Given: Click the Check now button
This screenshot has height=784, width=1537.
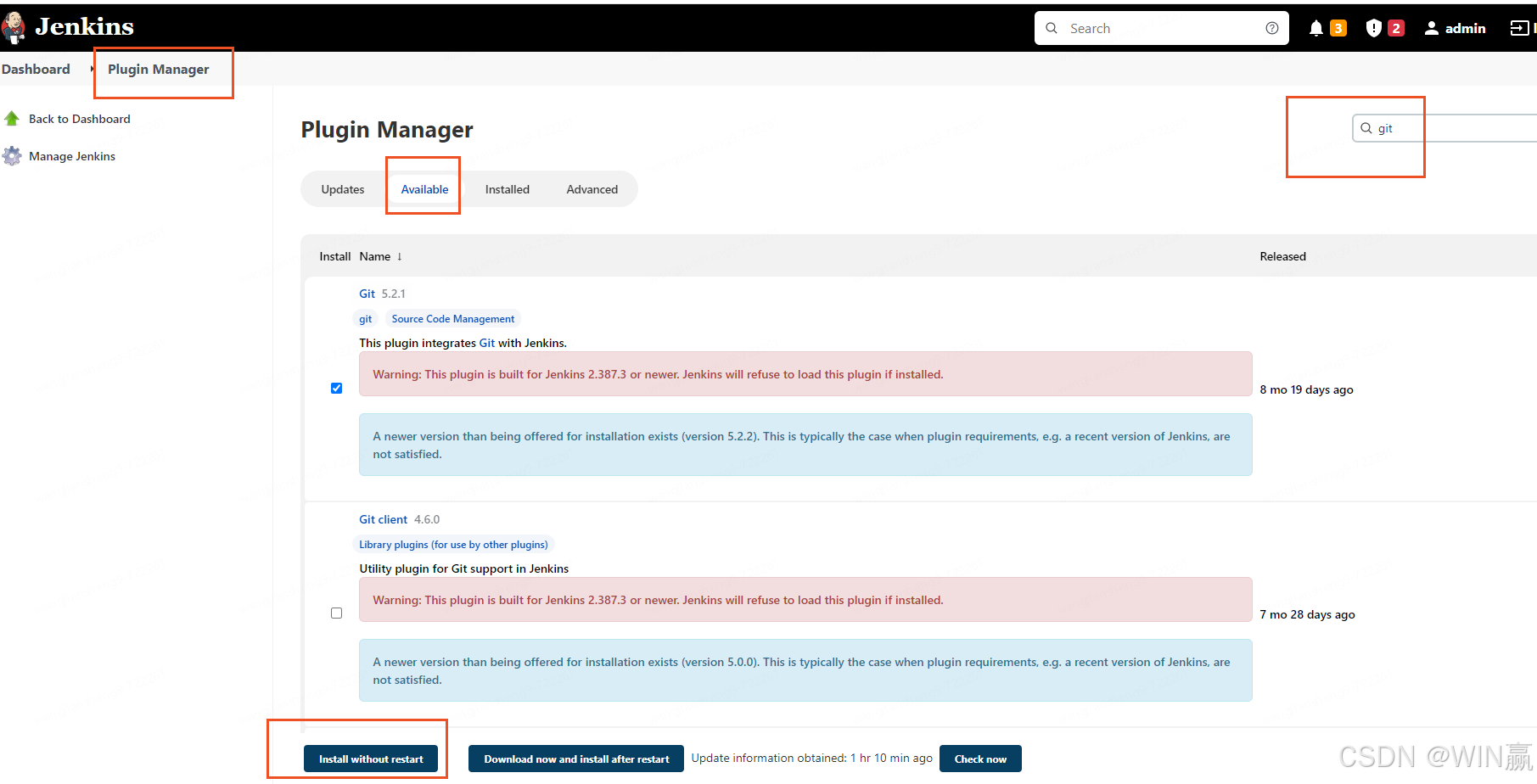Looking at the screenshot, I should click(x=980, y=759).
